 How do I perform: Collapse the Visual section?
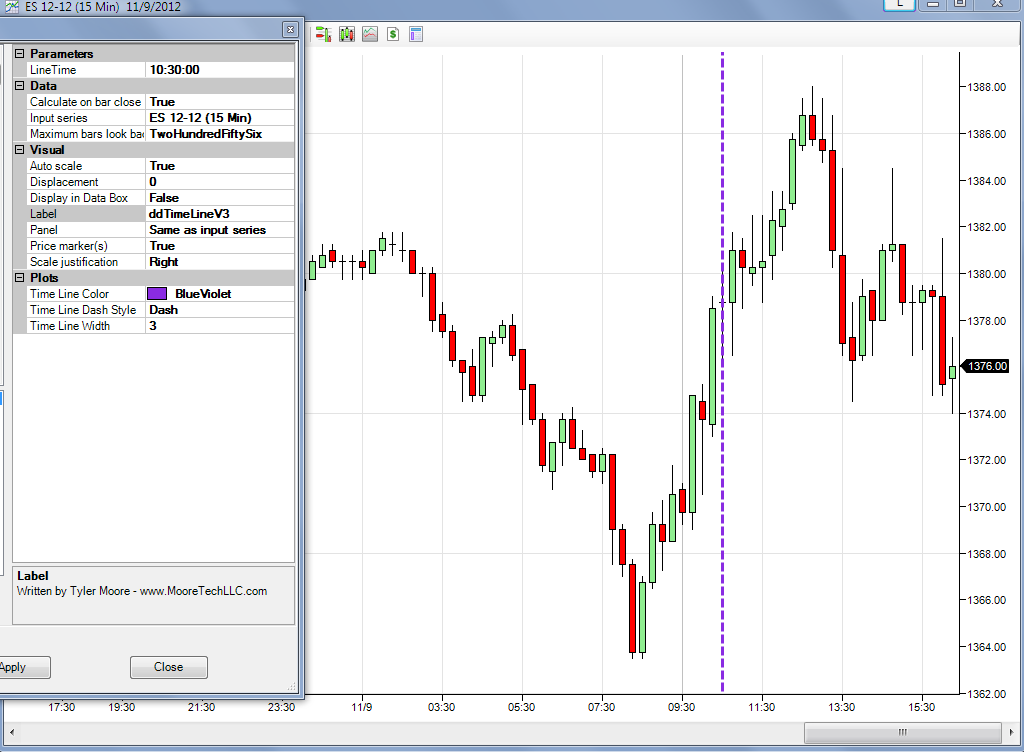click(x=20, y=149)
